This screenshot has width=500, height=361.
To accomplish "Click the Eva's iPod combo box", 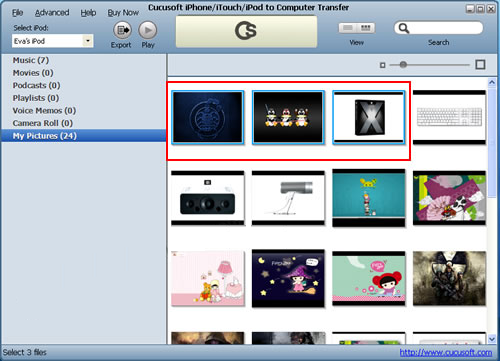I will 52,41.
